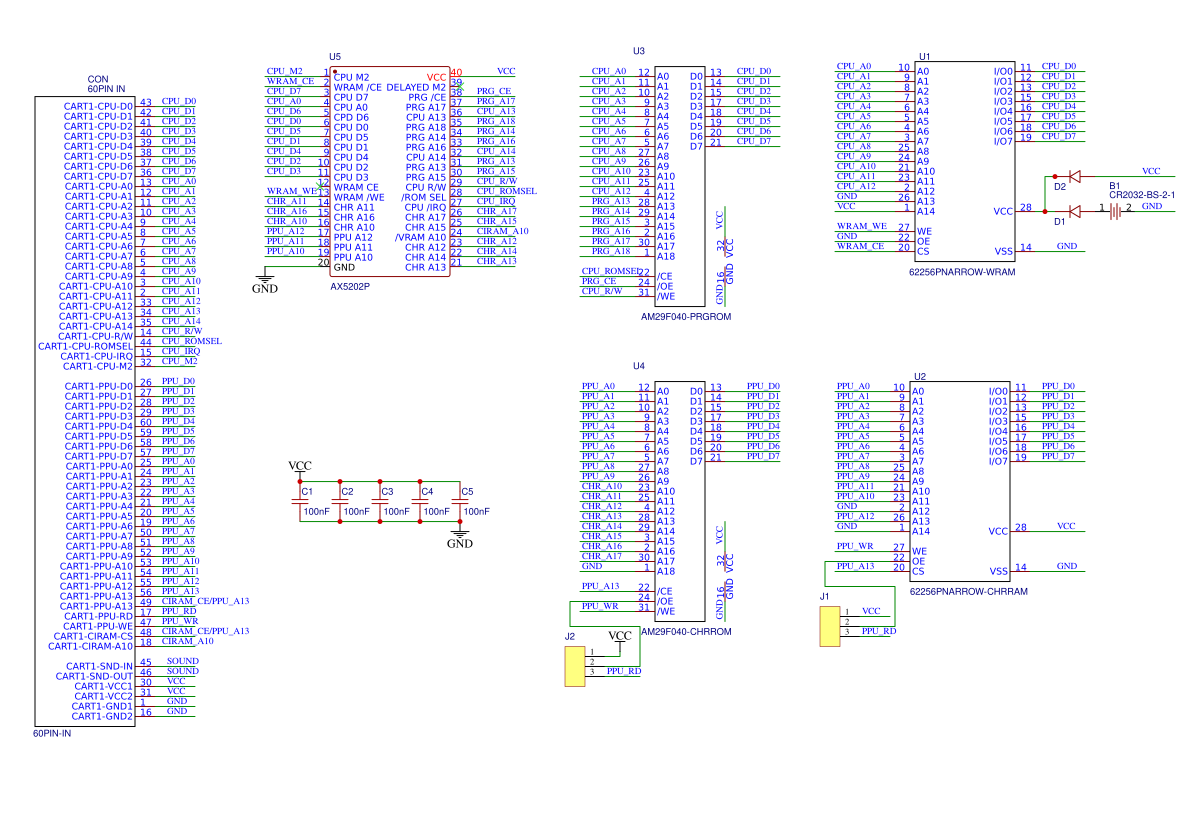The width and height of the screenshot is (1200, 827).
Task: Select the 62256PNARROW-WRAM label
Action: pyautogui.click(x=961, y=271)
